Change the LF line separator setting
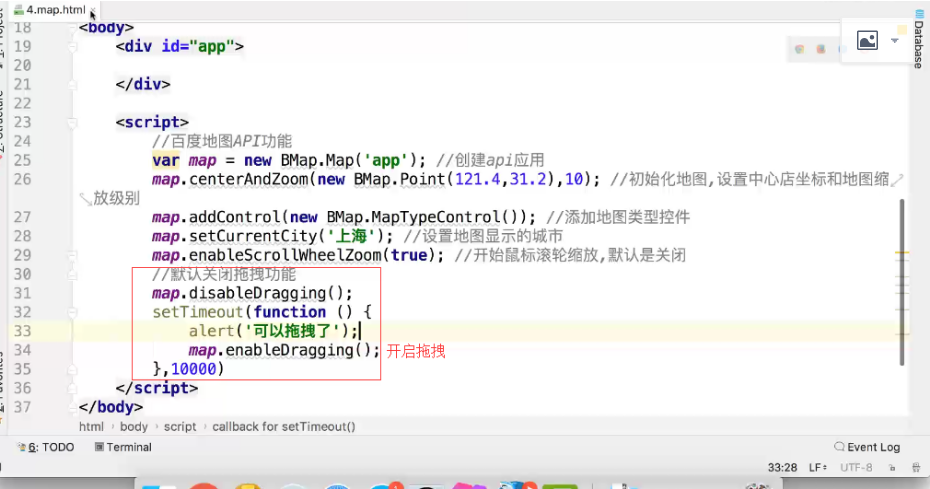The width and height of the screenshot is (930, 489). point(818,468)
